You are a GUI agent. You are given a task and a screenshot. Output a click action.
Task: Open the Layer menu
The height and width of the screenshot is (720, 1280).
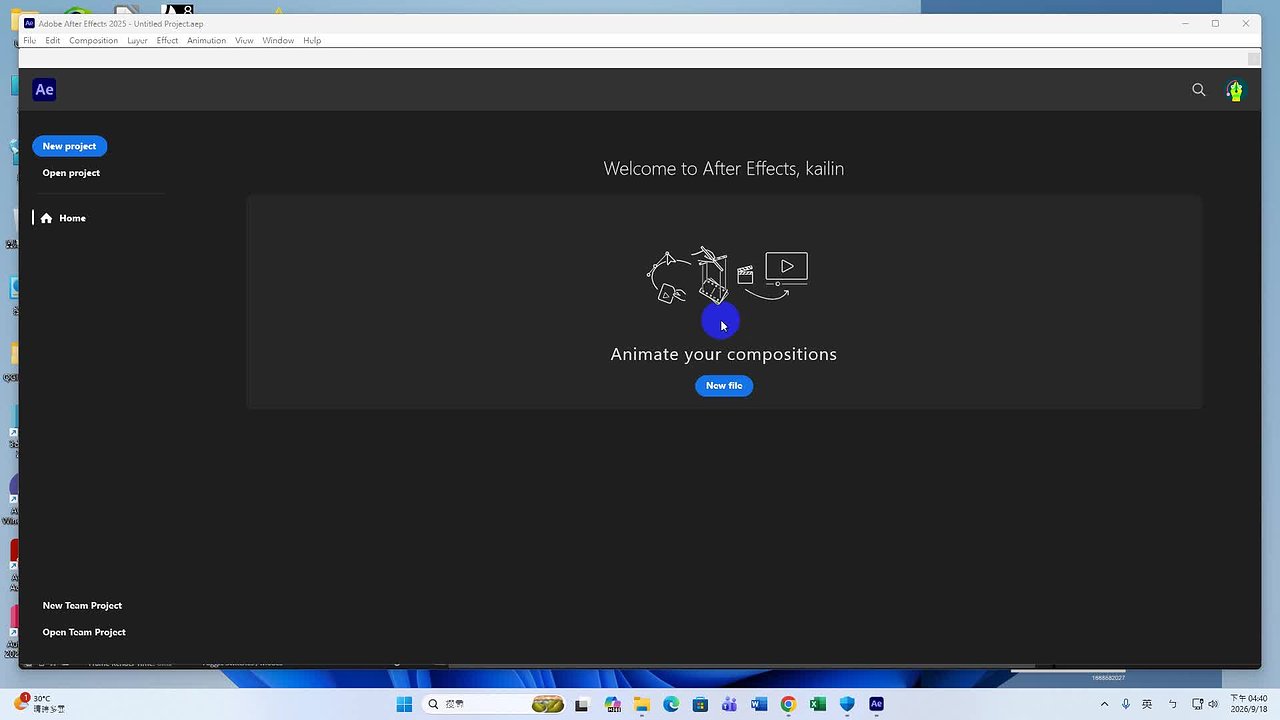click(x=137, y=41)
